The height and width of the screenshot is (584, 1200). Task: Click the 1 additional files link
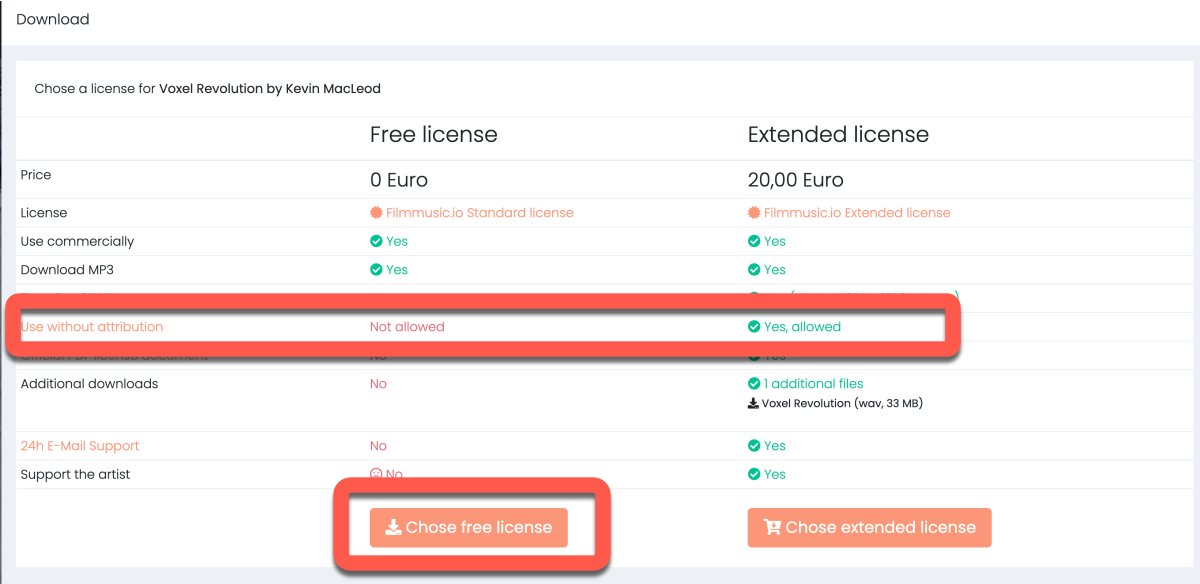(813, 384)
